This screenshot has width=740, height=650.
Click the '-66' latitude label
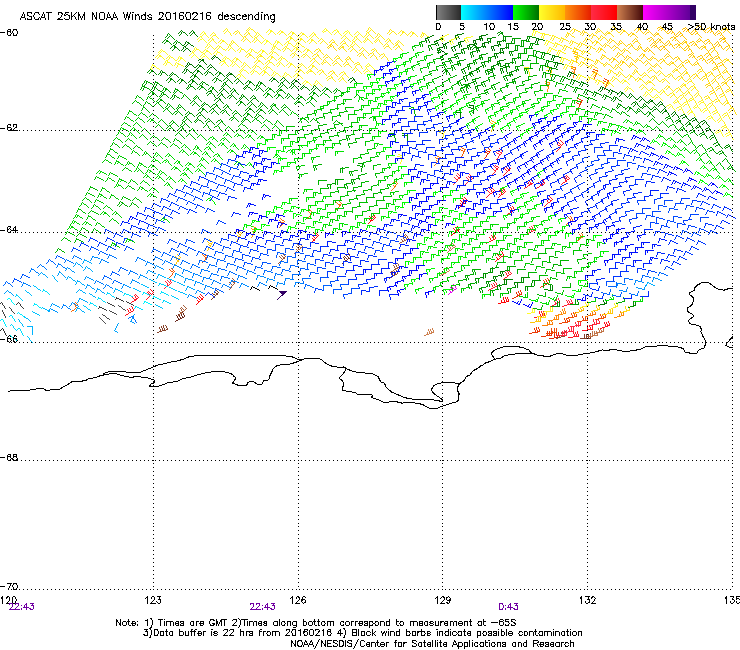(10, 339)
